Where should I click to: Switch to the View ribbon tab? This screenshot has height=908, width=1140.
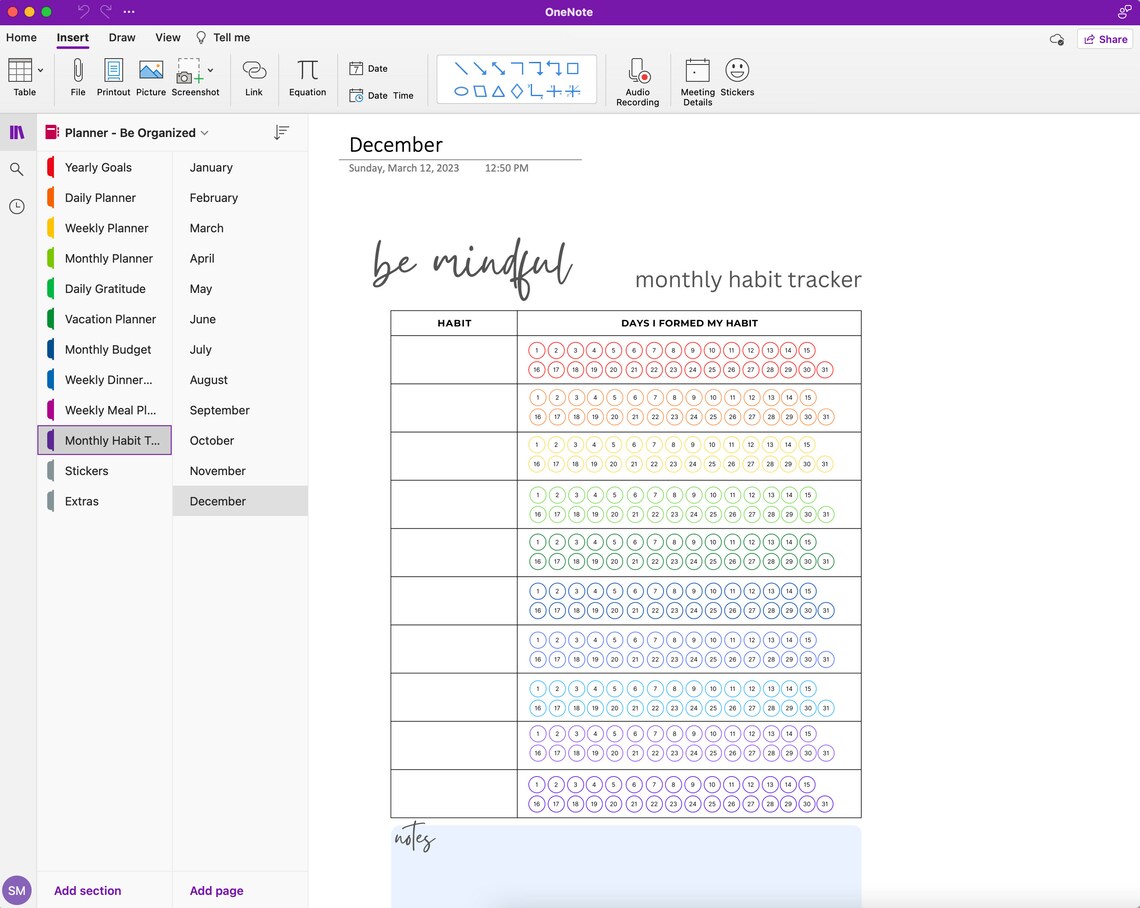click(x=167, y=37)
